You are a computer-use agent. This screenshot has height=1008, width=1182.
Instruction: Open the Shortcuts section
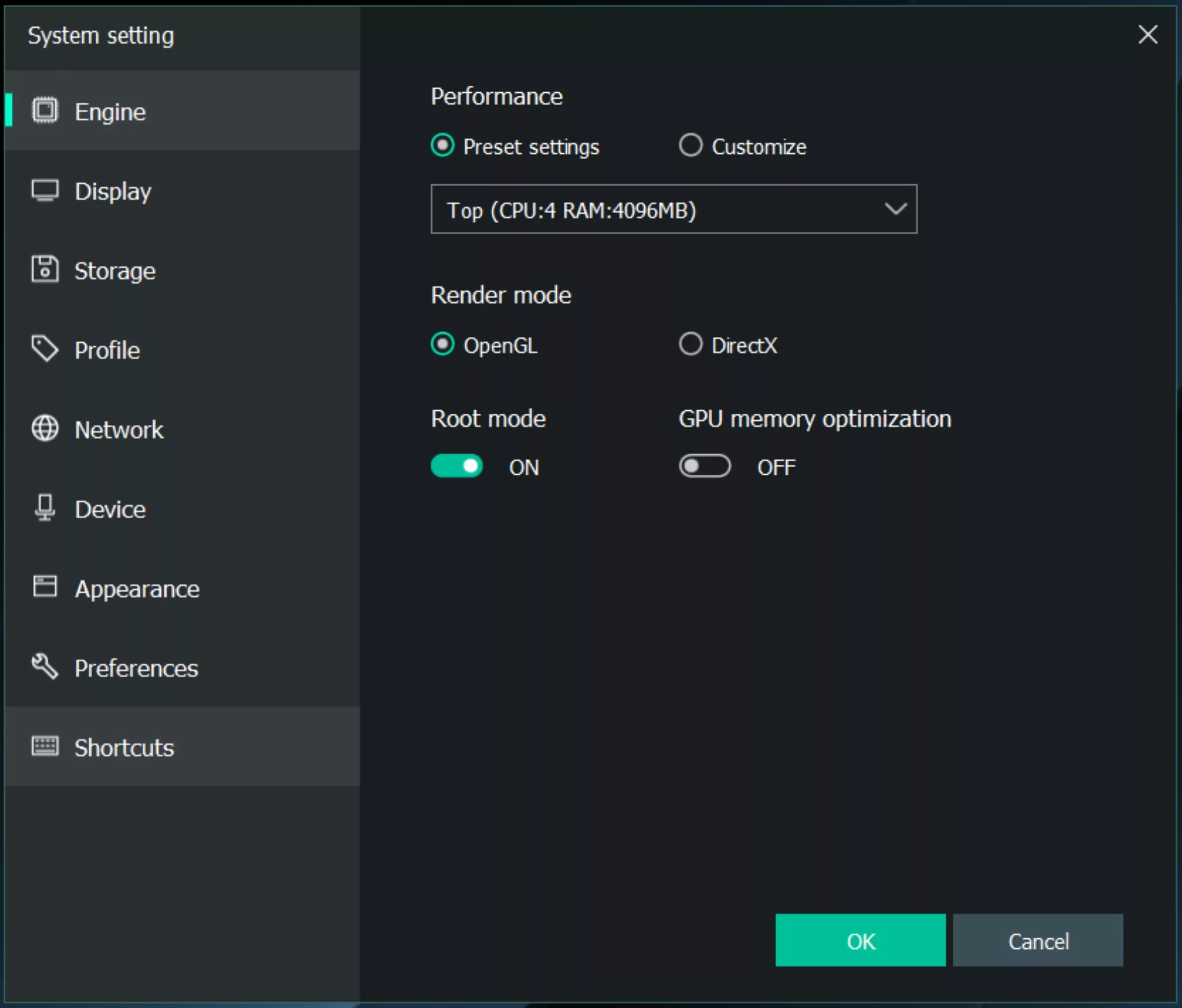182,747
